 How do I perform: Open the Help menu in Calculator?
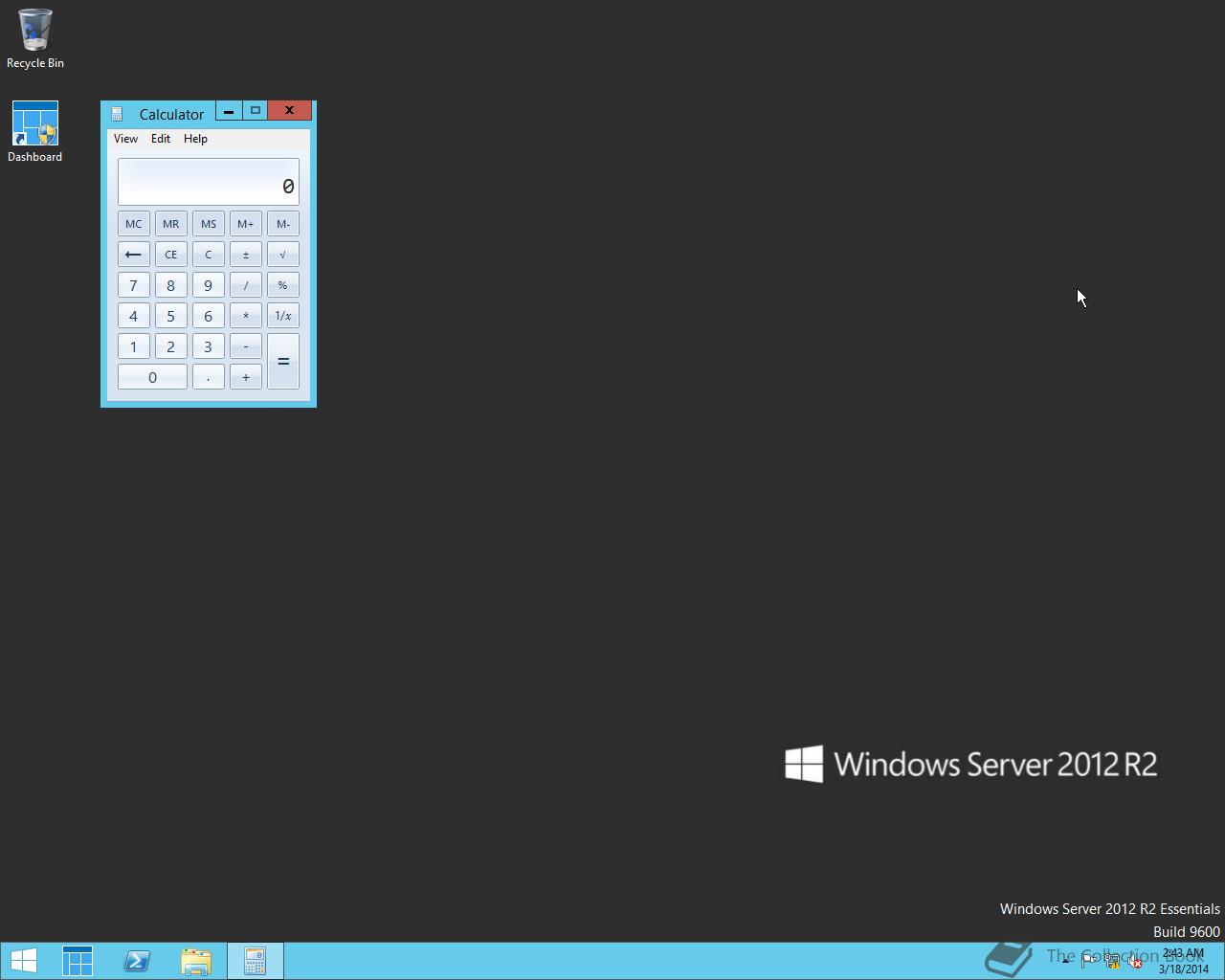click(x=195, y=139)
